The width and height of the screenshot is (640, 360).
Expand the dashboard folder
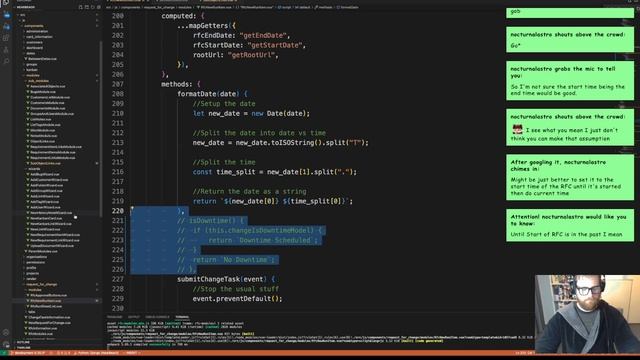33,48
